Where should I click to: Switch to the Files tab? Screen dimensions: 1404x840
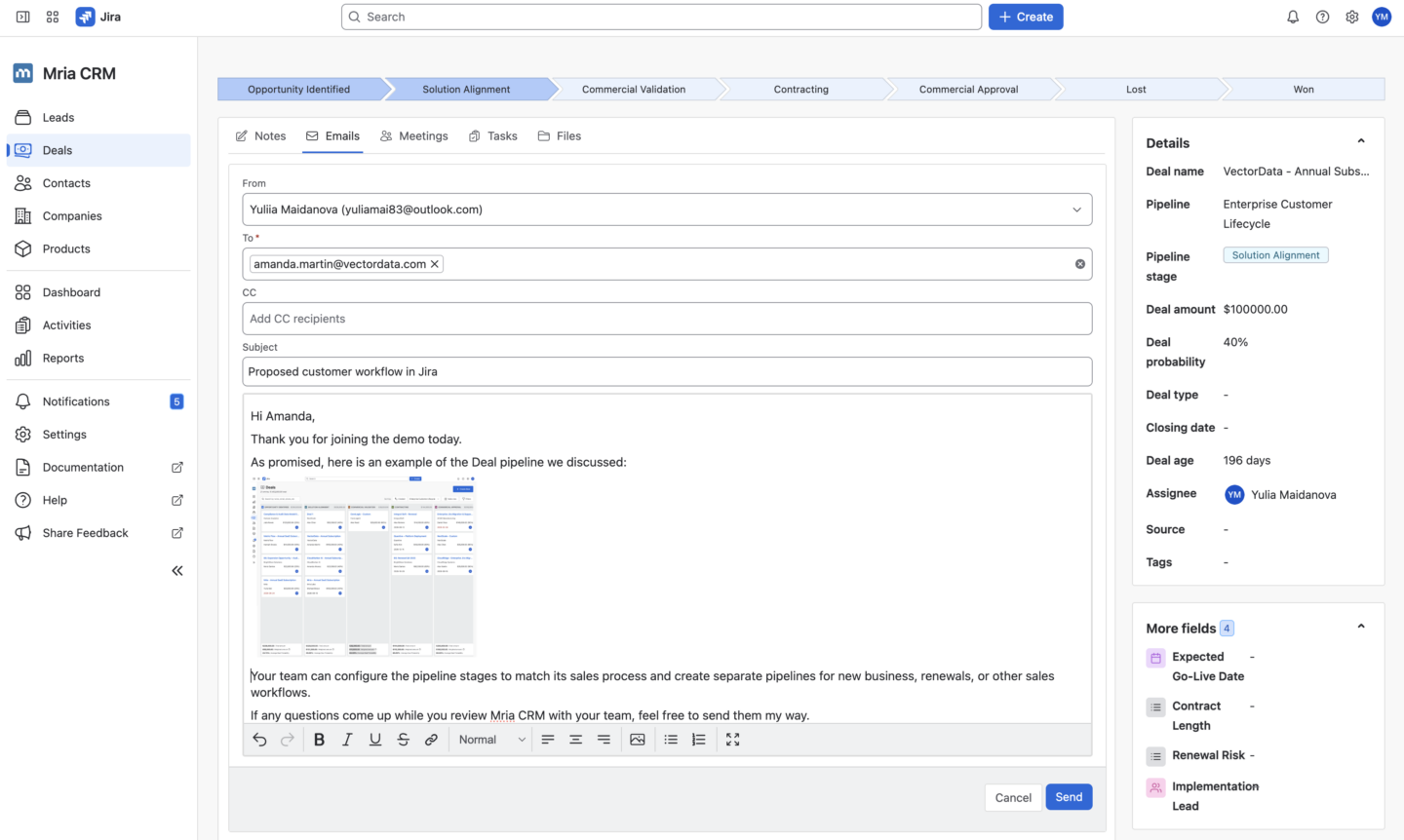click(x=560, y=136)
